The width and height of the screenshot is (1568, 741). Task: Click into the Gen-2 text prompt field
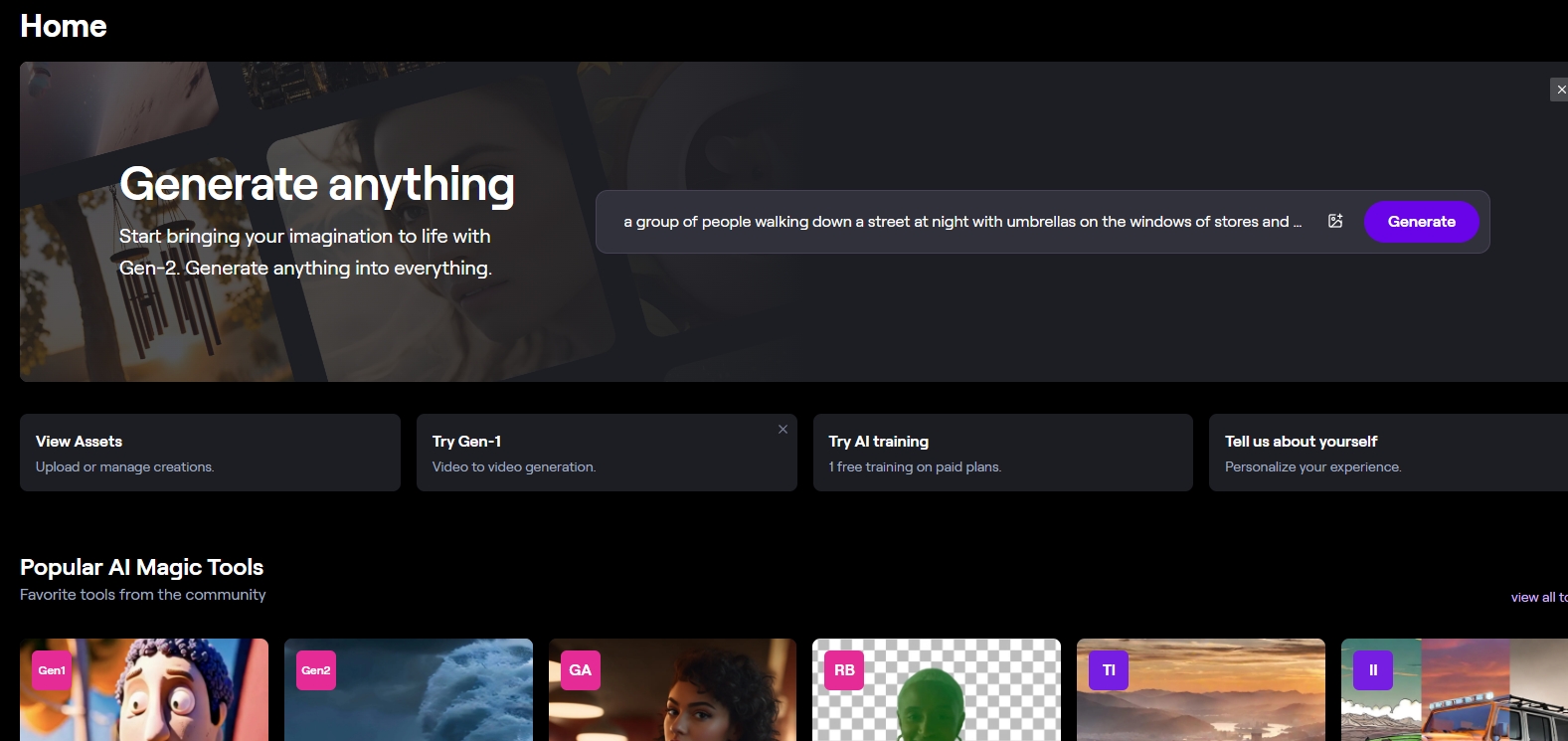coord(959,222)
